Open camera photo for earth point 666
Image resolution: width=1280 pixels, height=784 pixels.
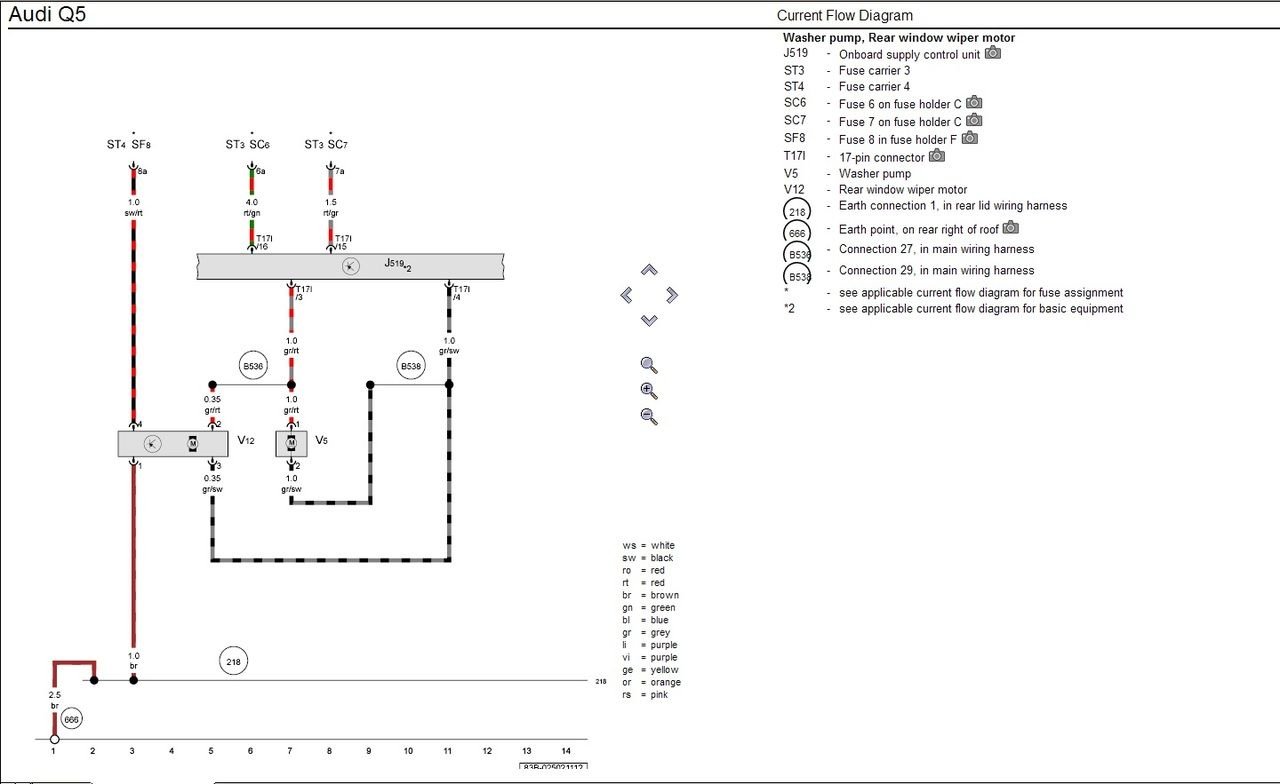[1011, 228]
